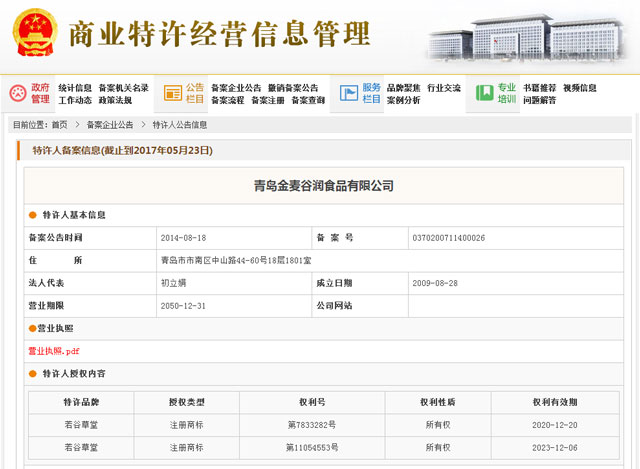Select expiry date 2023-12-06
This screenshot has height=469, width=640.
point(555,448)
